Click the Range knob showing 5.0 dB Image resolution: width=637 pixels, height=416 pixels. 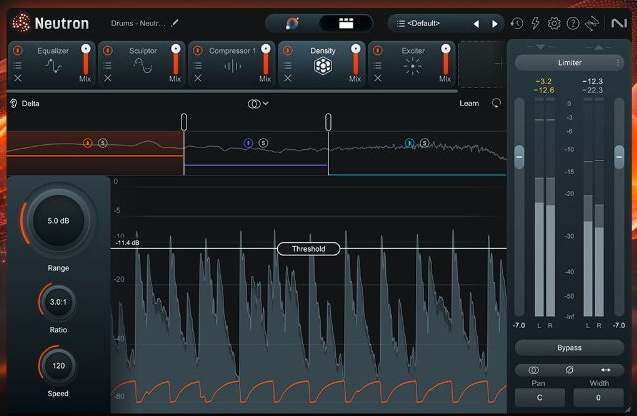tap(58, 221)
